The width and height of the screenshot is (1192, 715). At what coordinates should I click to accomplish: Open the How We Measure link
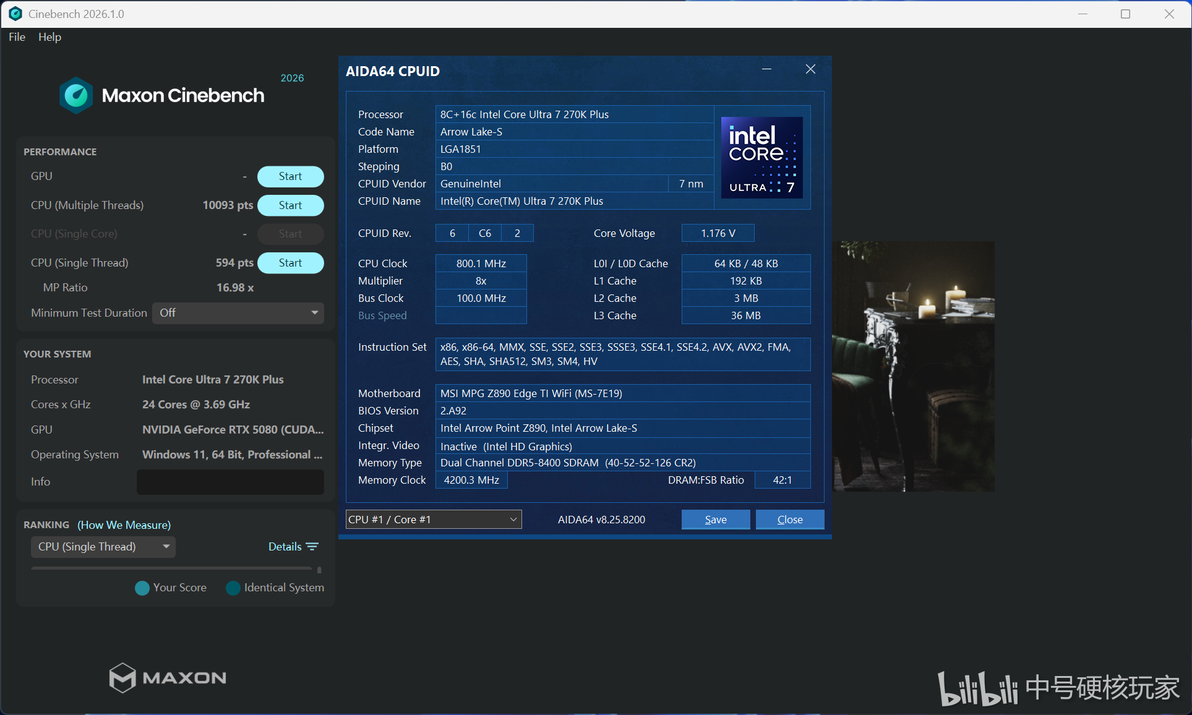click(x=124, y=525)
